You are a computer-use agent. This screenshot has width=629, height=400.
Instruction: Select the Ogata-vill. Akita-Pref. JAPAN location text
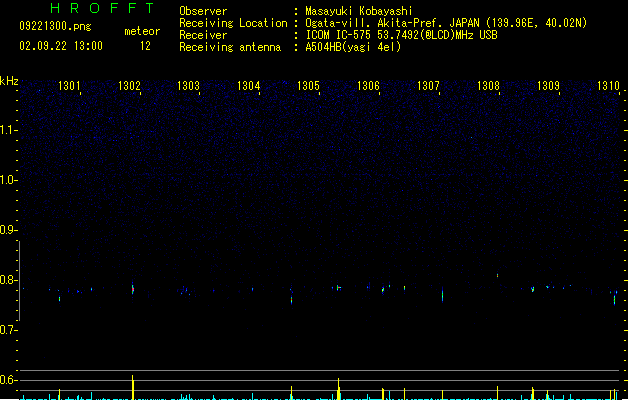click(x=446, y=23)
